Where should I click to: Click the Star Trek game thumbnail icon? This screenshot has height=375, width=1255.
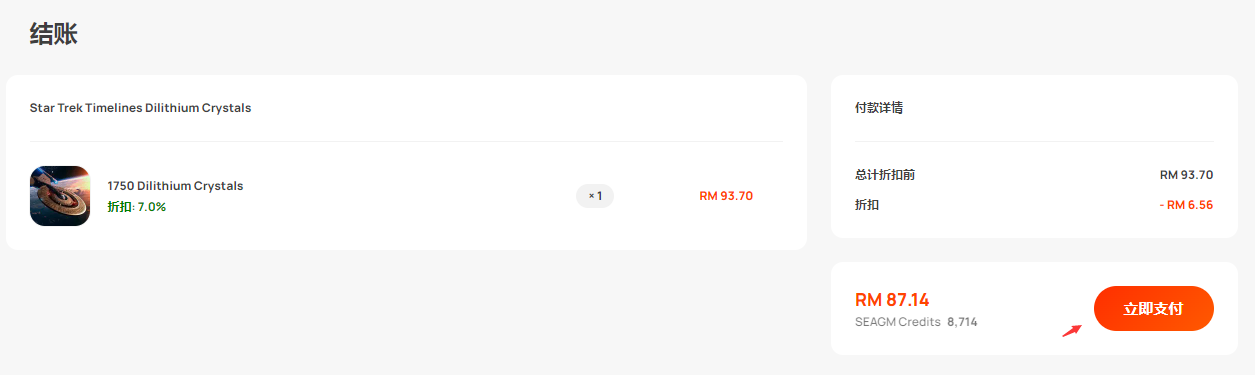click(x=60, y=196)
